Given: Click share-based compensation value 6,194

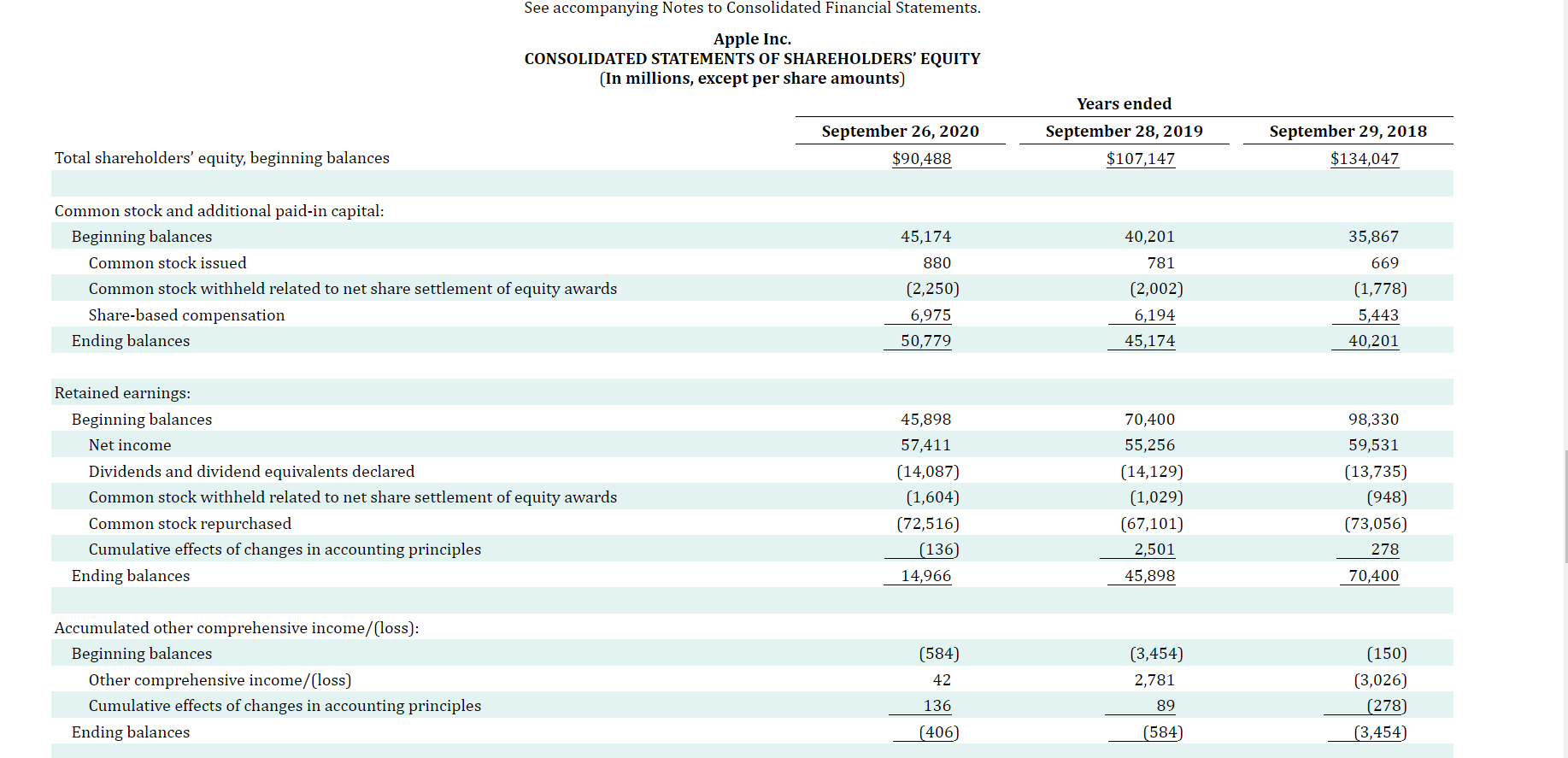Looking at the screenshot, I should tap(1154, 315).
